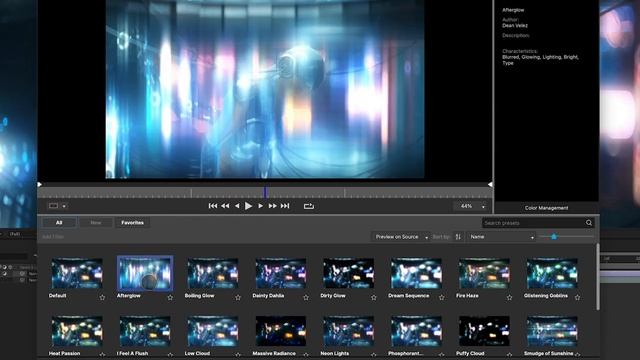The height and width of the screenshot is (360, 640).
Task: Jump to the end of the preview
Action: (x=285, y=206)
